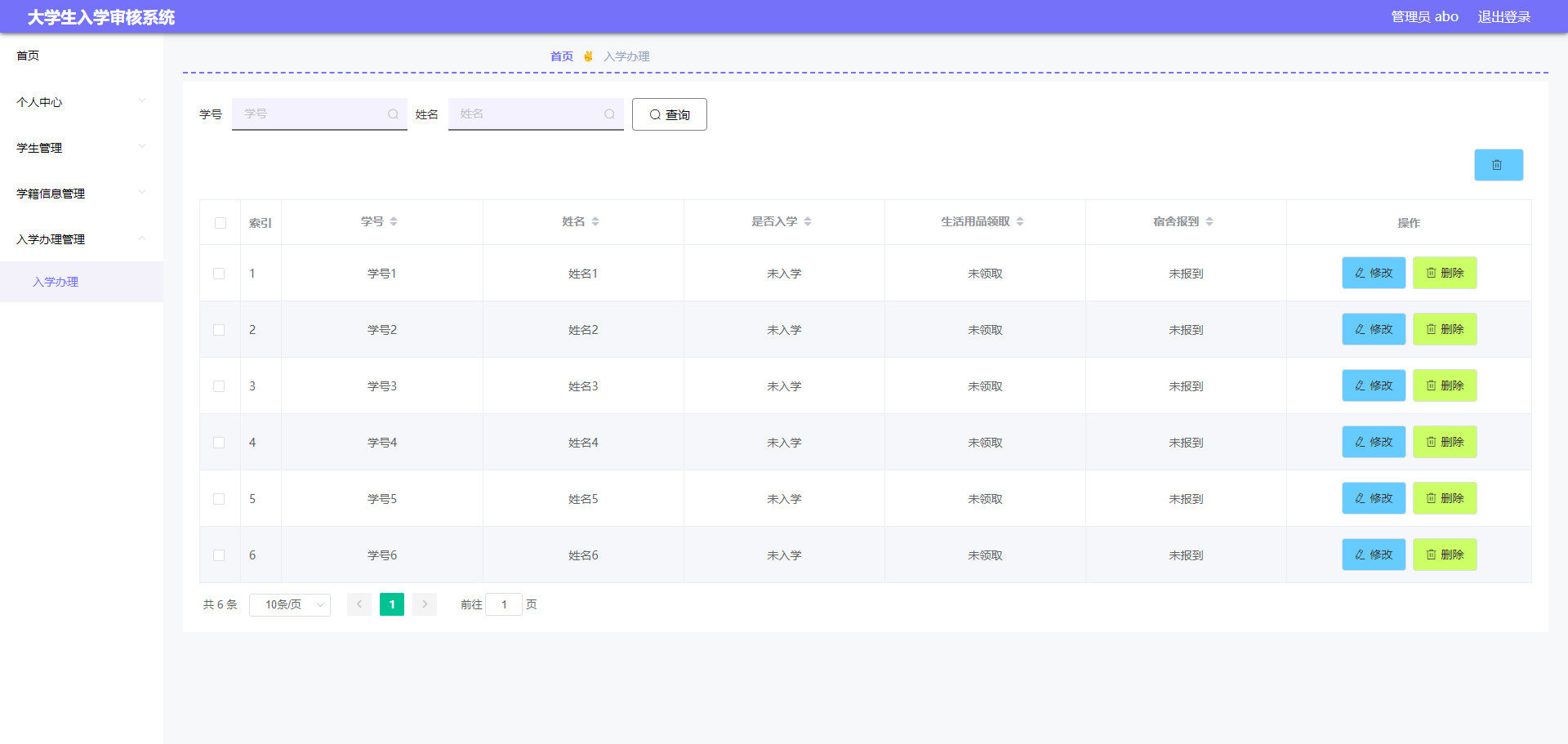Click 修改 button for 学号2 row
This screenshot has height=744, width=1568.
[1374, 329]
